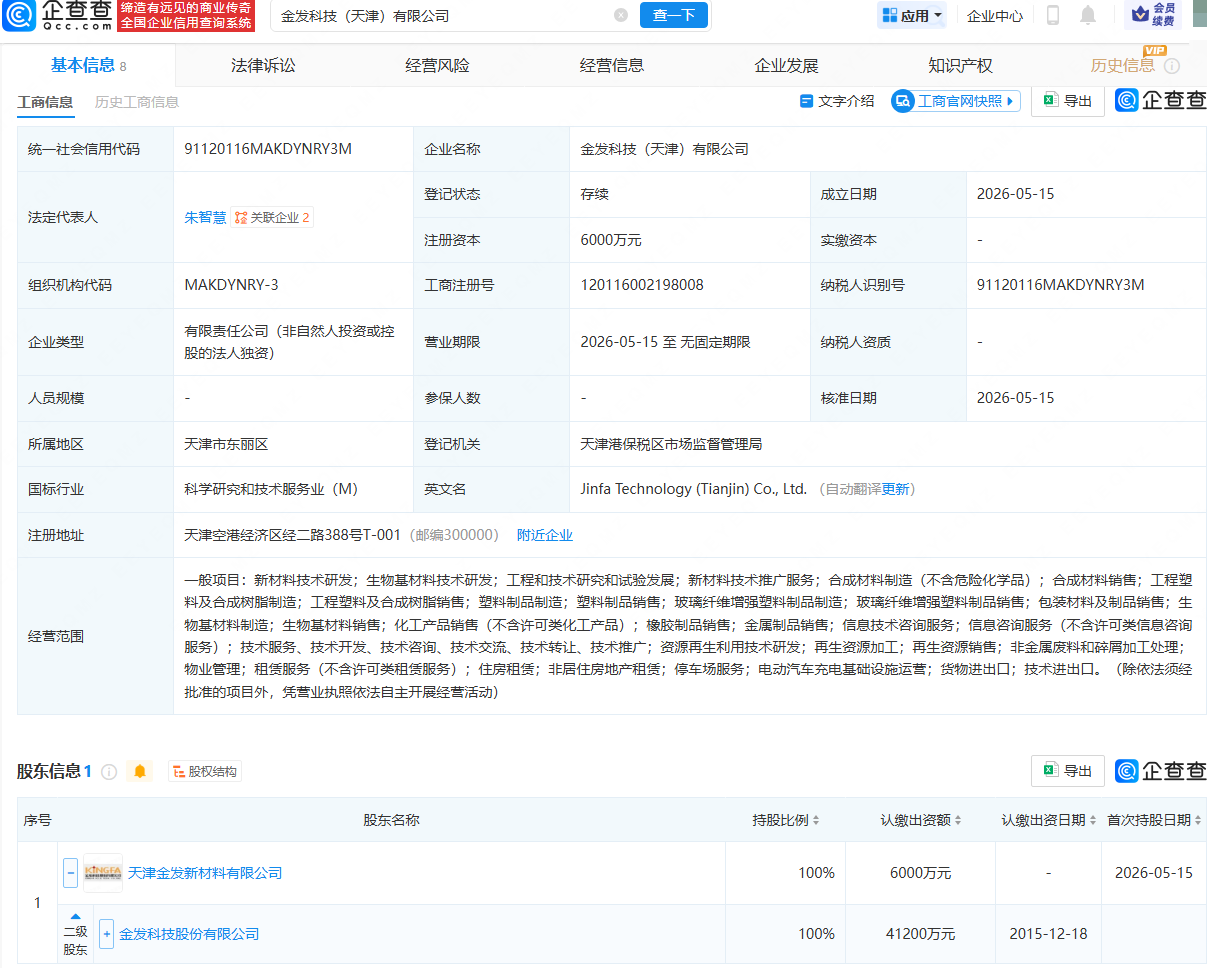The image size is (1207, 968).
Task: Export 工商信息 with the 导出 button
Action: [1068, 101]
